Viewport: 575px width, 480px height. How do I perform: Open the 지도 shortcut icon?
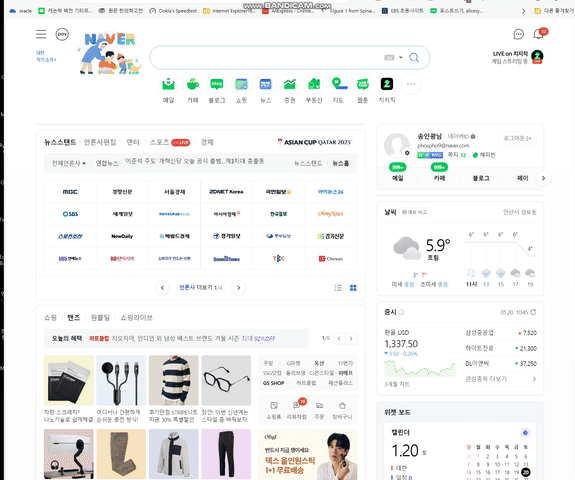(x=338, y=84)
